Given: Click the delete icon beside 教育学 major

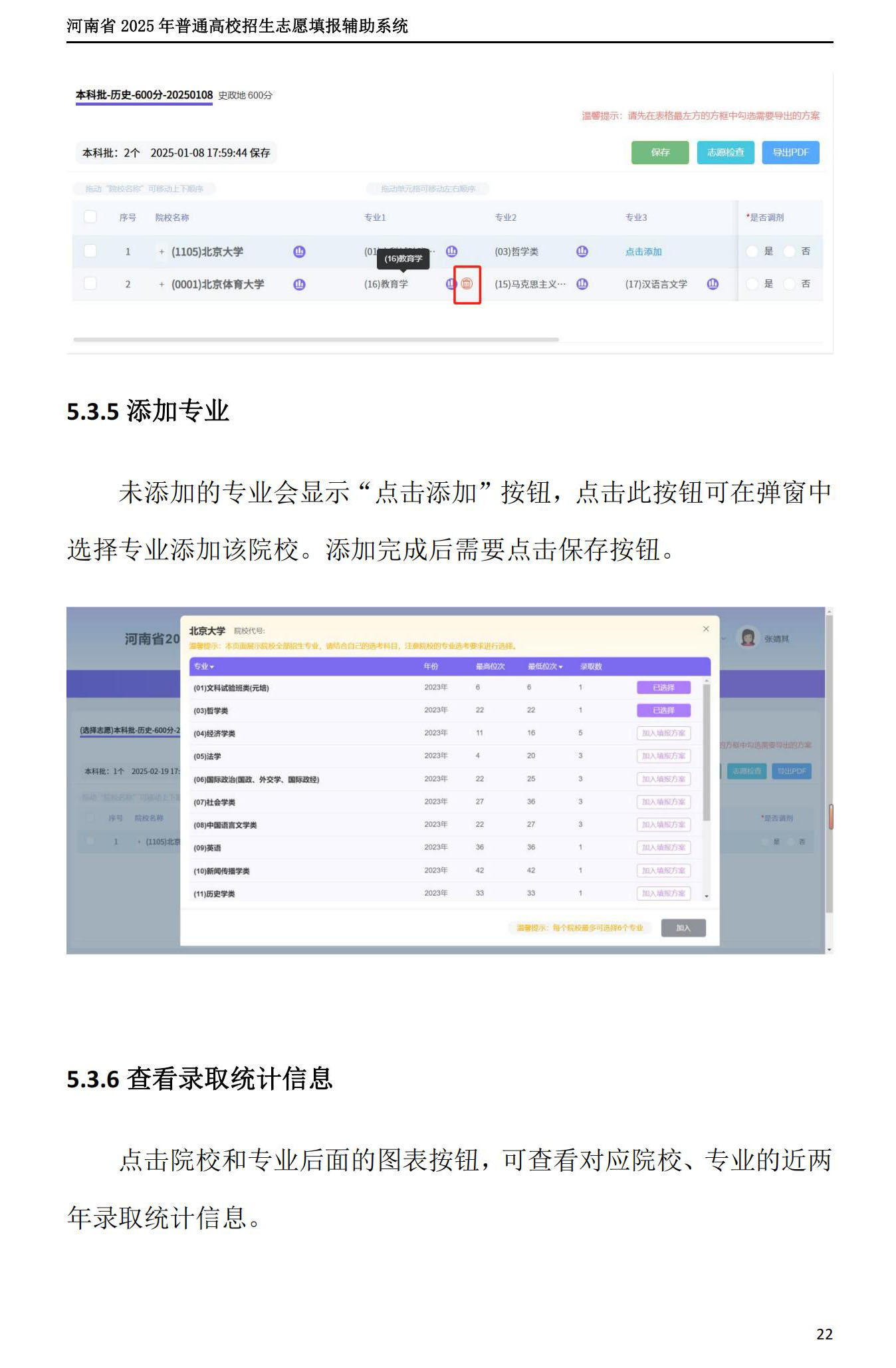Looking at the screenshot, I should [x=467, y=284].
